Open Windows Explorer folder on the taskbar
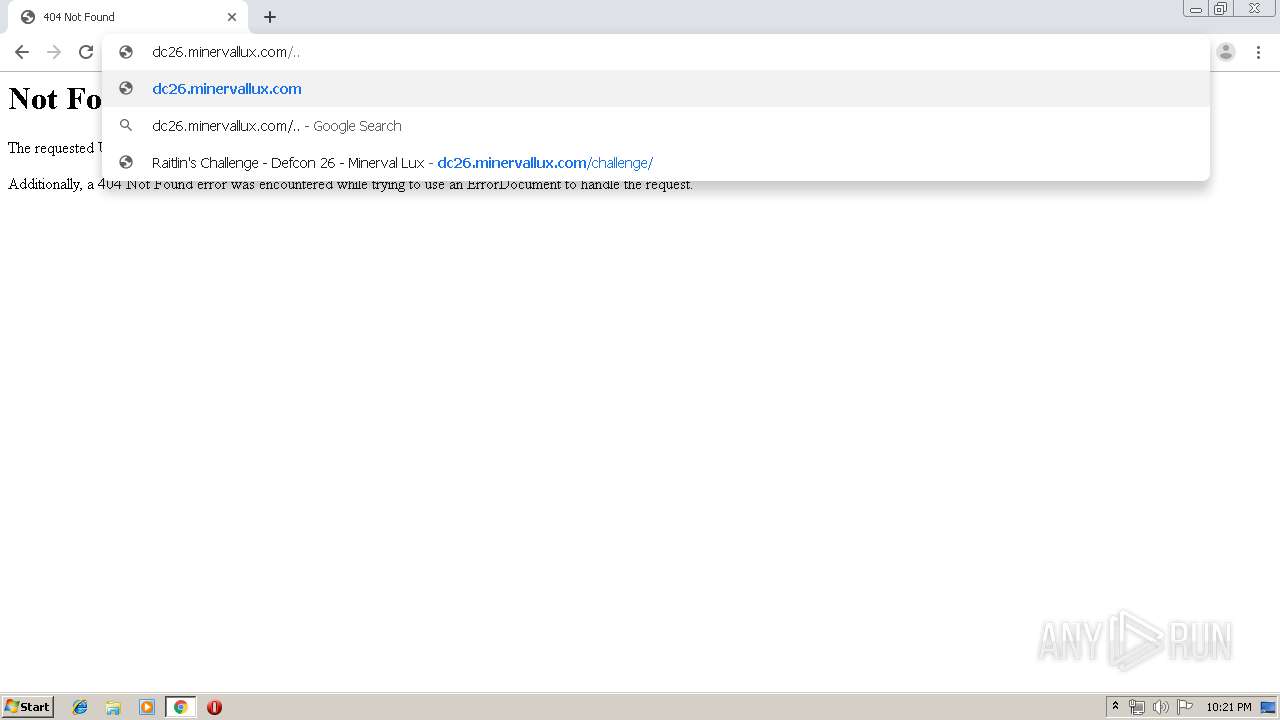The image size is (1280, 720). pyautogui.click(x=113, y=707)
